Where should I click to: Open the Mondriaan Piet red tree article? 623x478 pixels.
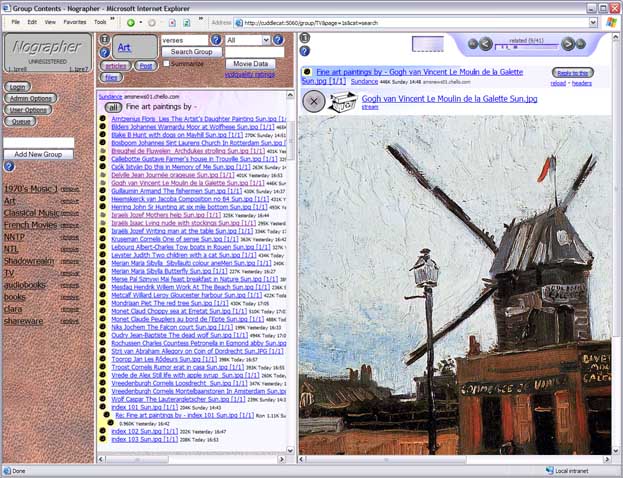click(170, 303)
